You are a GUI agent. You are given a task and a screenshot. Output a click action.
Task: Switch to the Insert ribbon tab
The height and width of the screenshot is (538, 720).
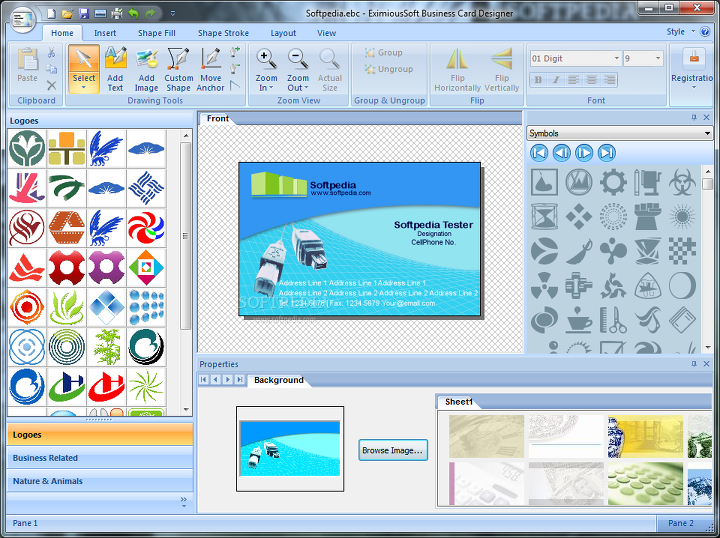click(105, 33)
